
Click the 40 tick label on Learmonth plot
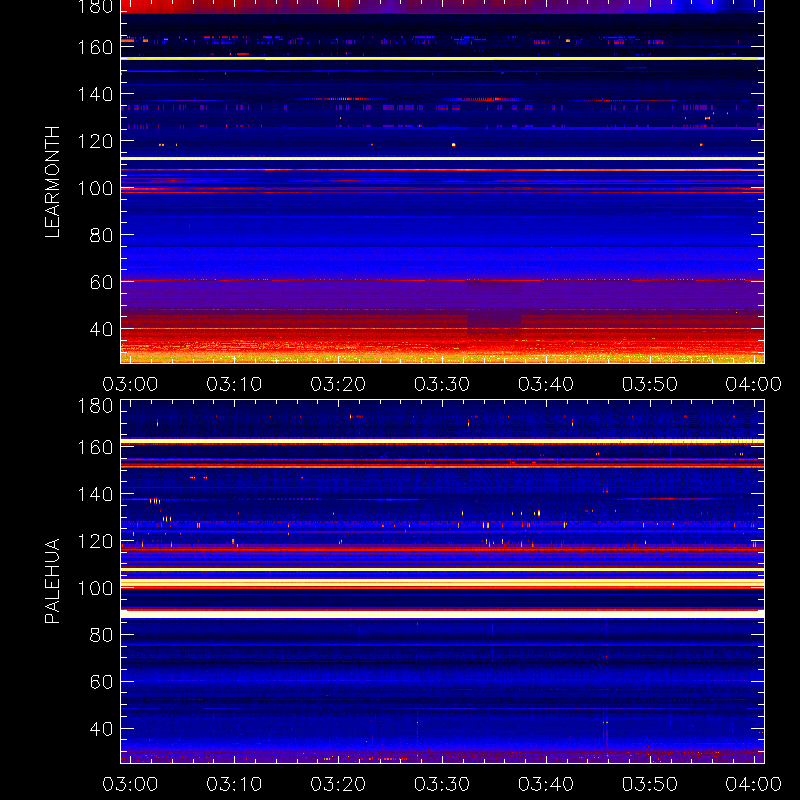click(x=101, y=329)
